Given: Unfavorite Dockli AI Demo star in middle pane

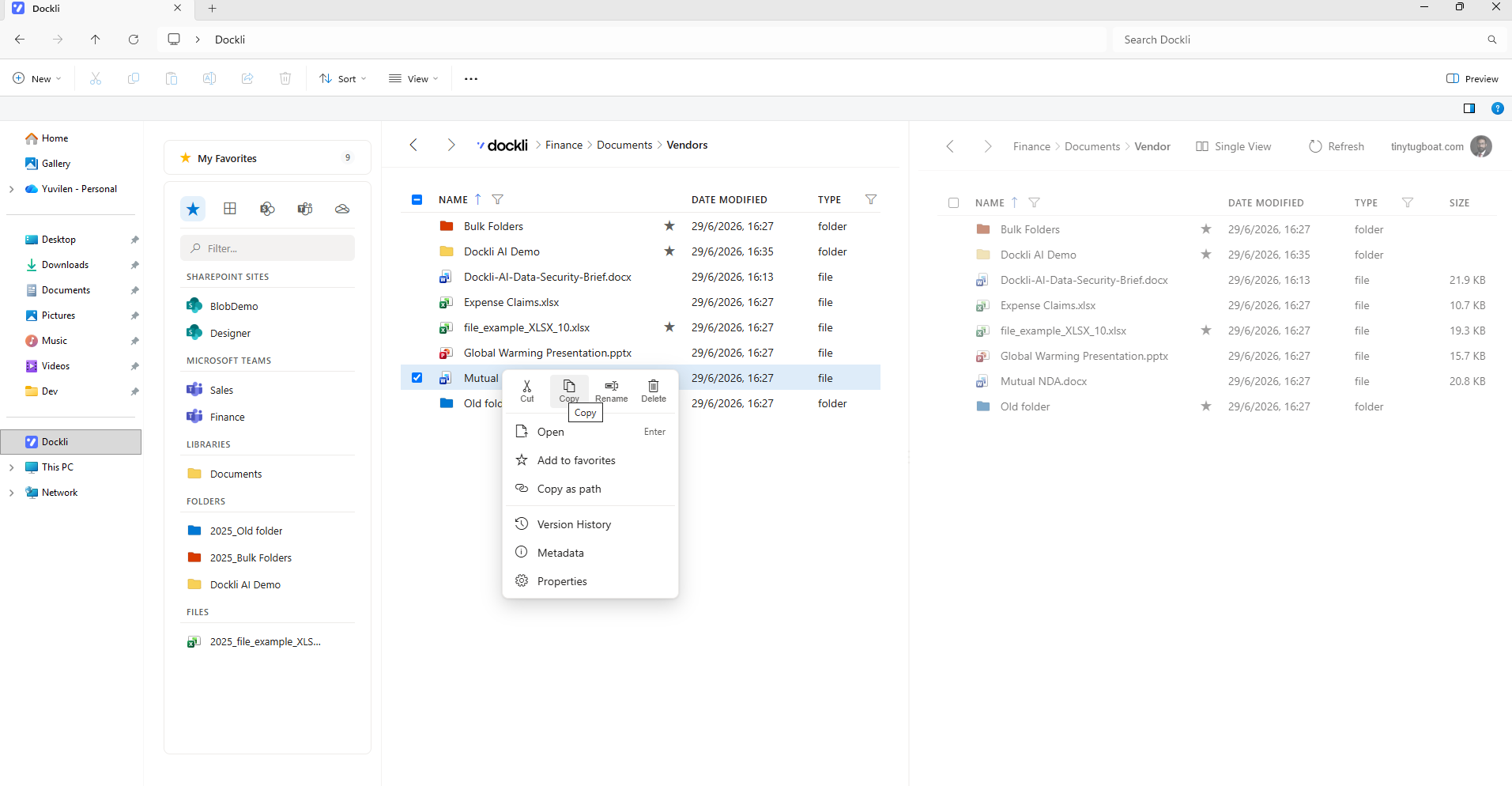Looking at the screenshot, I should 669,251.
